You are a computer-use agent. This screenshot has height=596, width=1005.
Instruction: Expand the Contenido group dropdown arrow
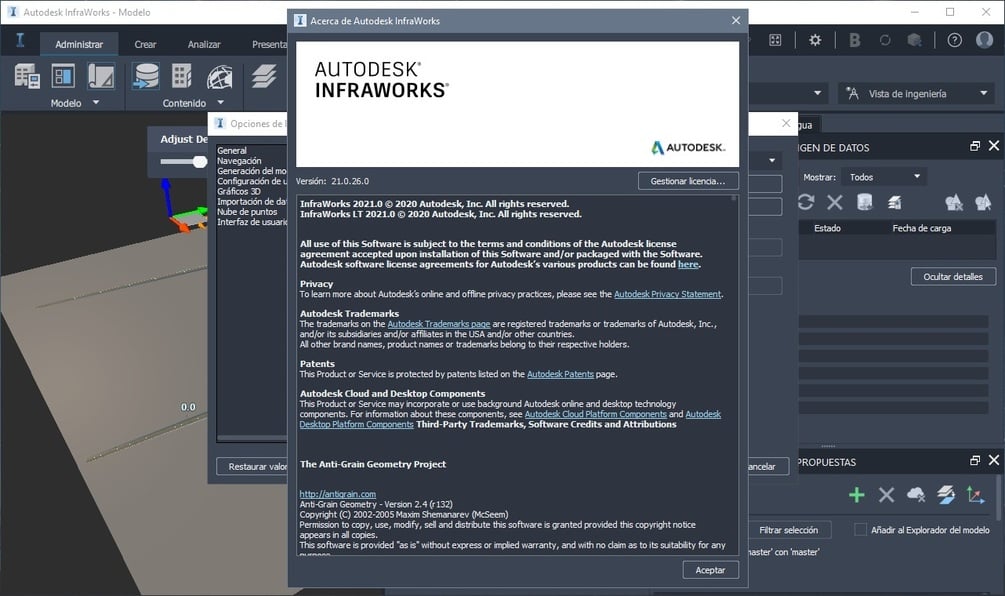pos(220,102)
